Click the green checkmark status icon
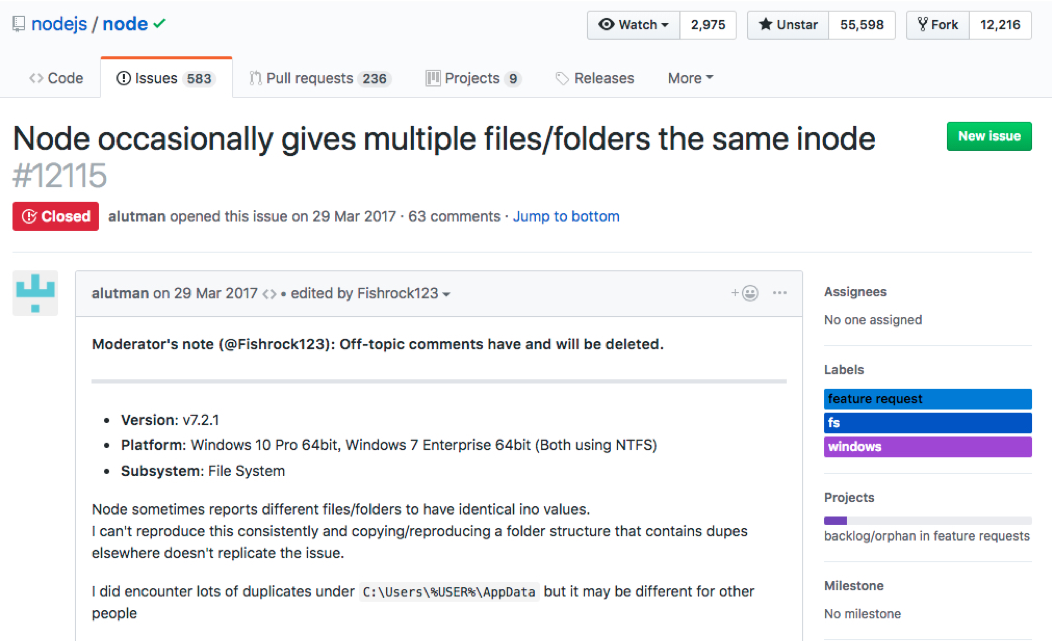 coord(159,24)
